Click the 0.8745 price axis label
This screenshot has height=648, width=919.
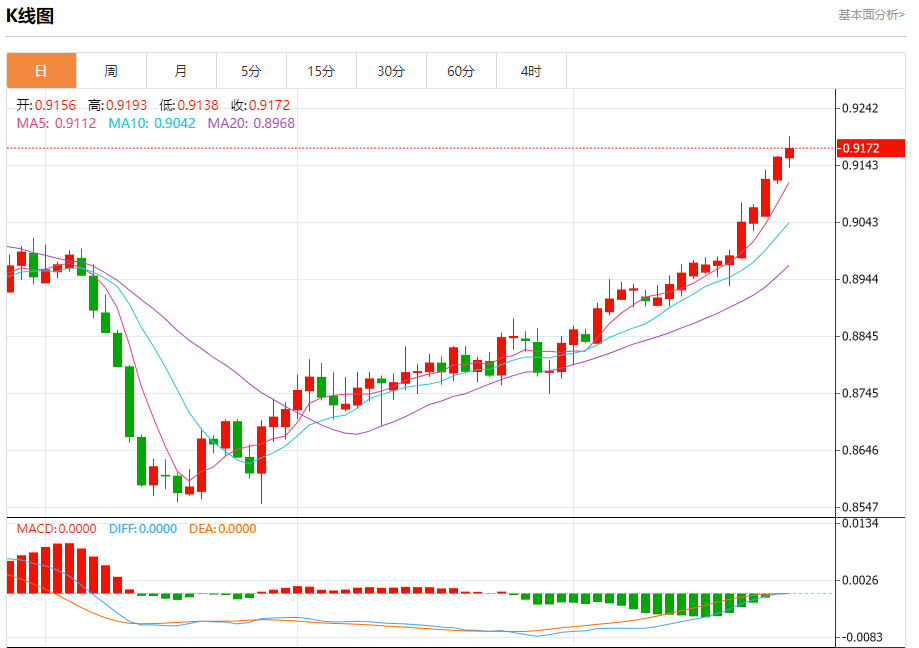[860, 393]
